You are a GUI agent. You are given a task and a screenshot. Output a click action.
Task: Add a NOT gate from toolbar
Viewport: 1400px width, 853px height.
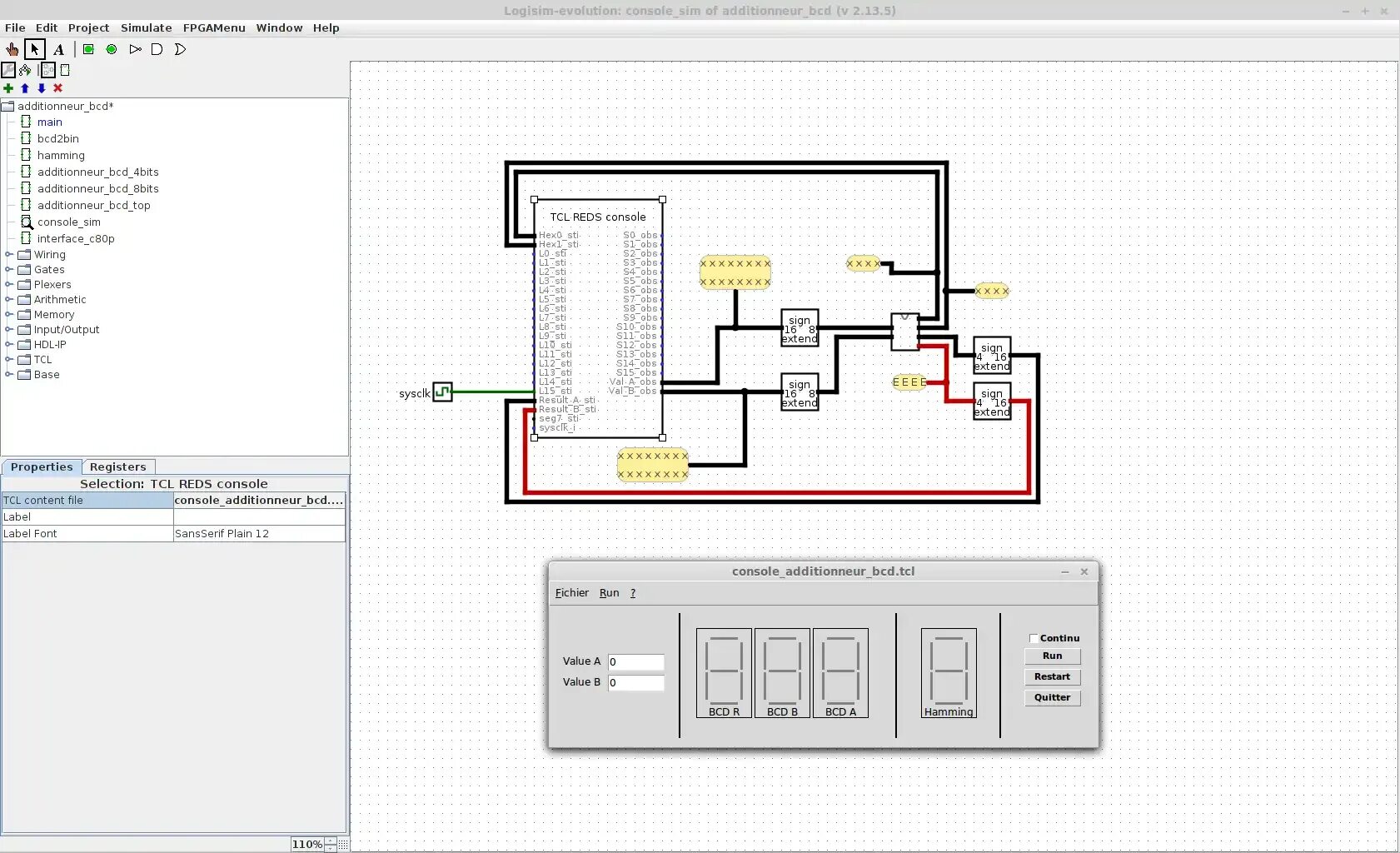[x=135, y=49]
